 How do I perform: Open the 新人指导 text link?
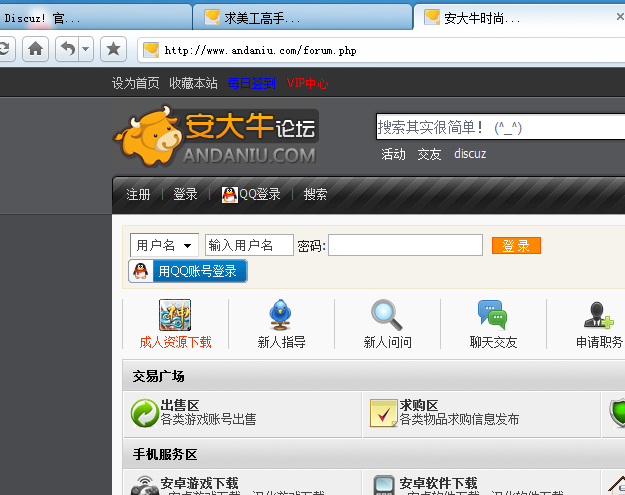[281, 342]
